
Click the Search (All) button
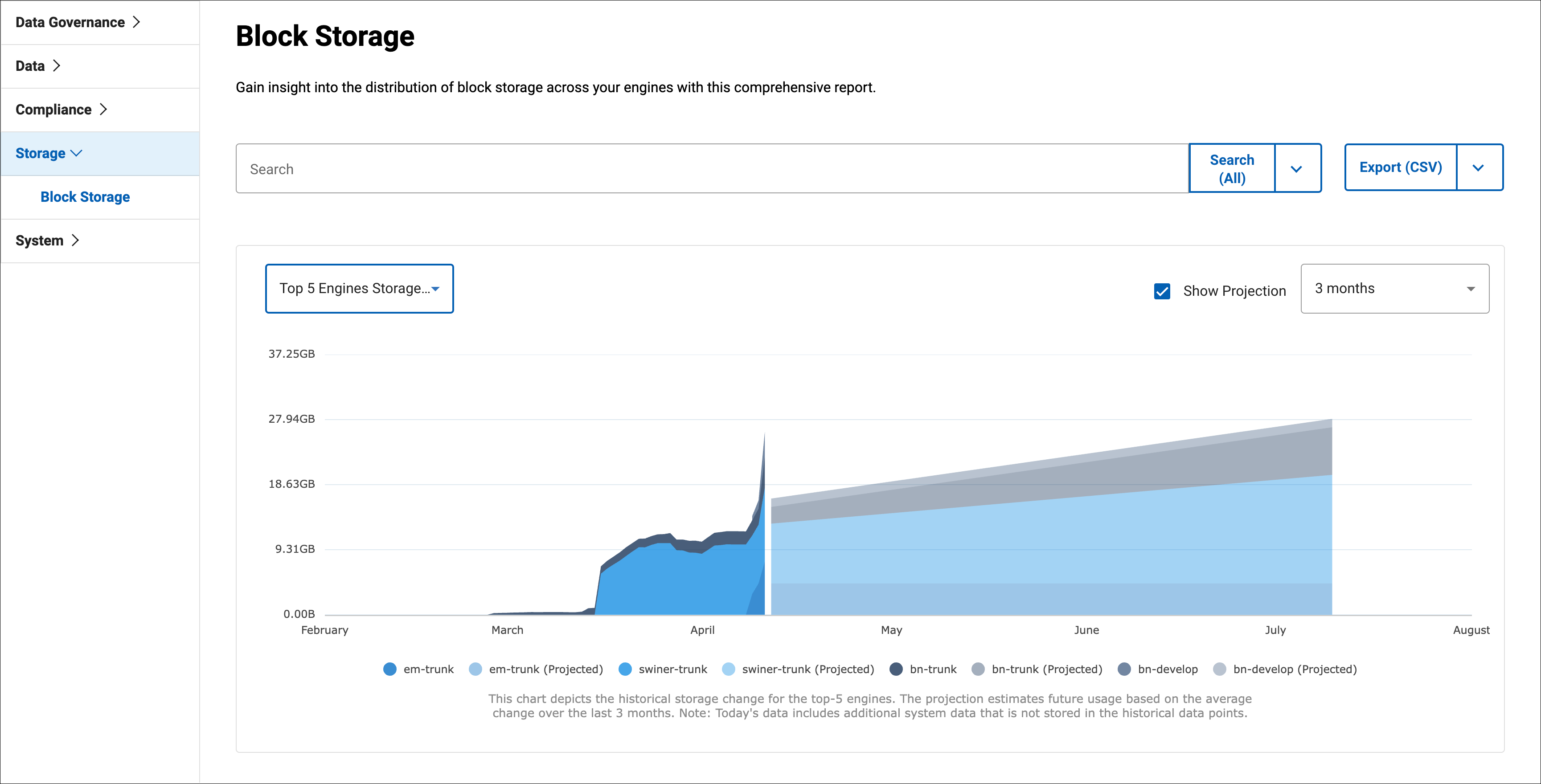pyautogui.click(x=1231, y=169)
